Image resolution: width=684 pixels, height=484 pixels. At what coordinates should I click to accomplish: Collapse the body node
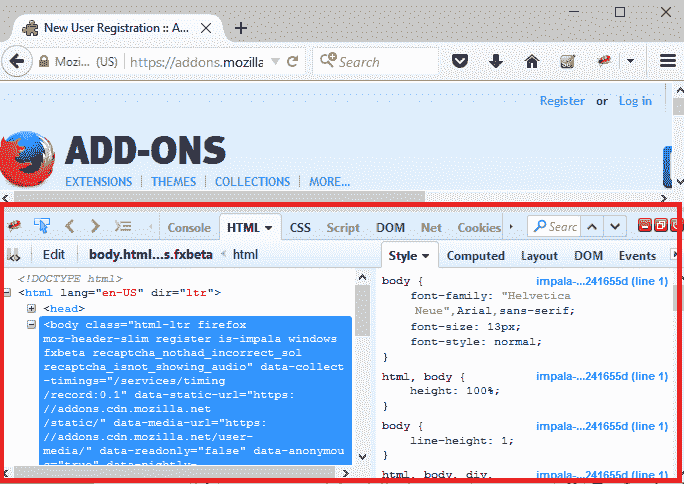(31, 324)
